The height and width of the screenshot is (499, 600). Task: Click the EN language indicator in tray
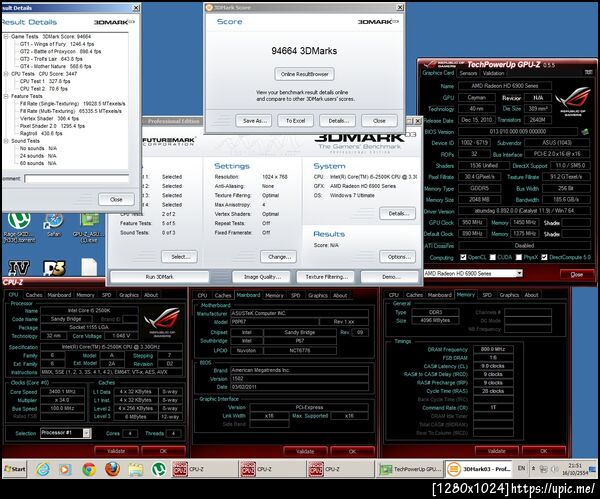coord(521,468)
